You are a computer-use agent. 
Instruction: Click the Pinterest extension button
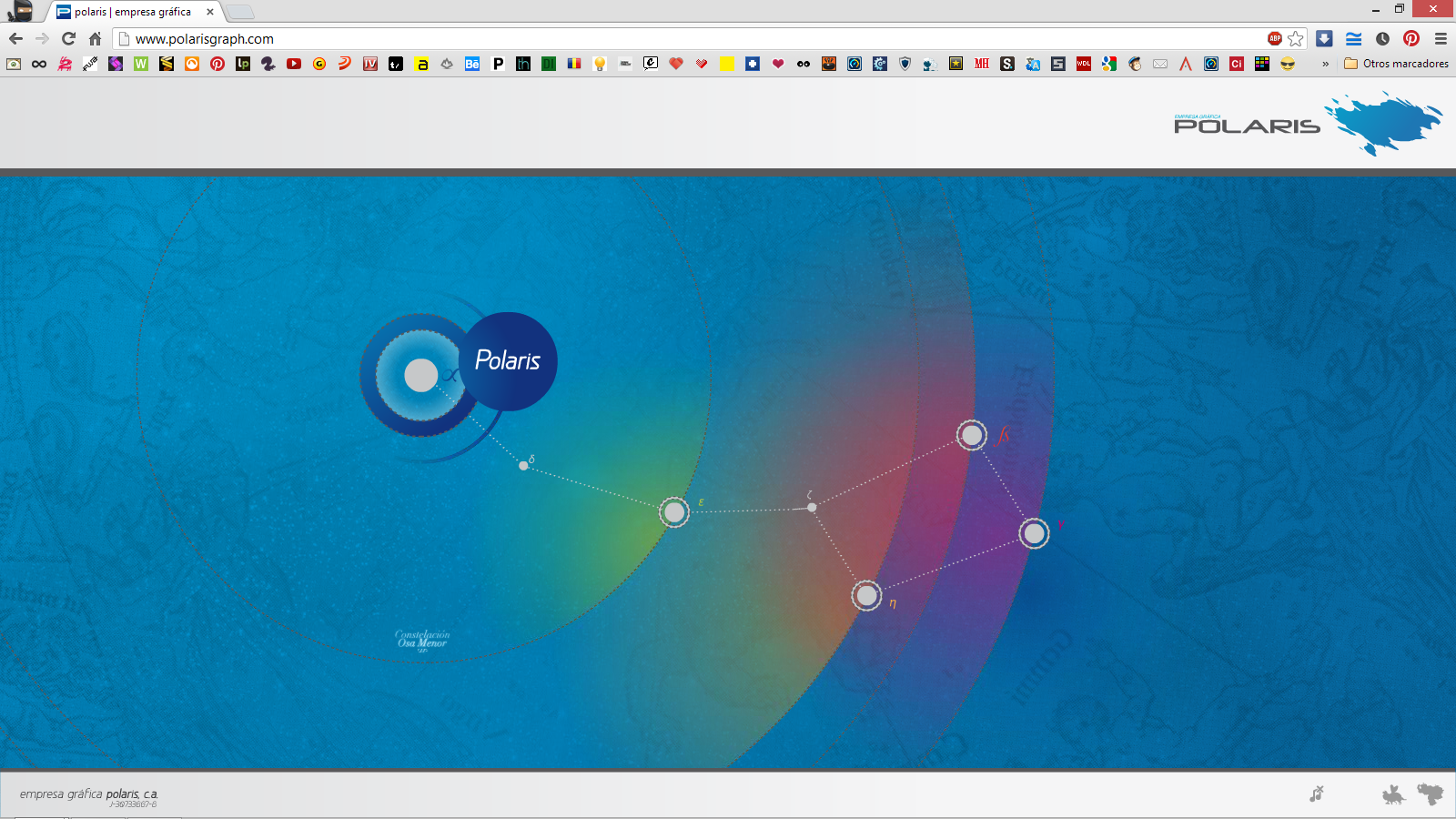pyautogui.click(x=1411, y=38)
